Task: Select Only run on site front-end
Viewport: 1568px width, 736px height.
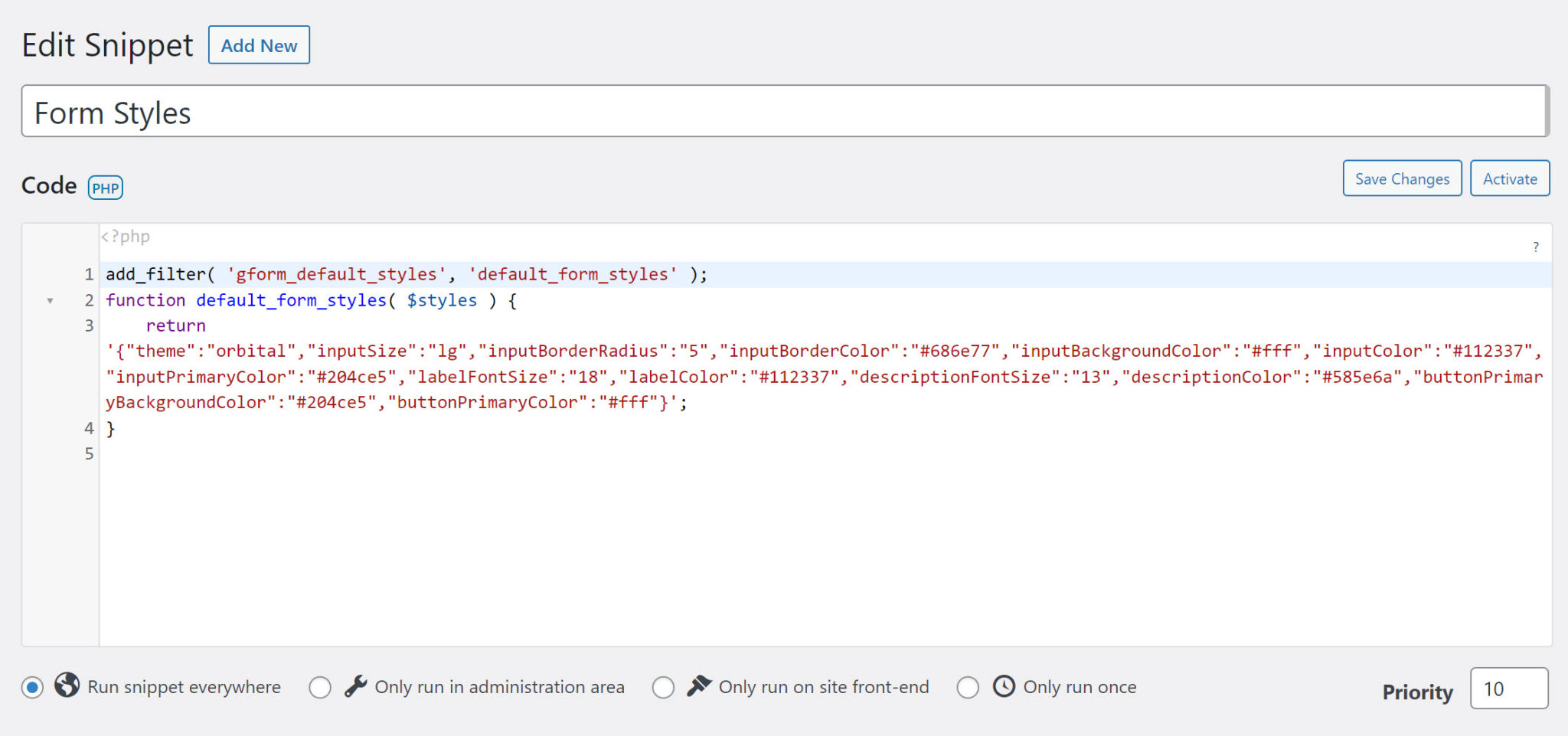Action: (663, 687)
